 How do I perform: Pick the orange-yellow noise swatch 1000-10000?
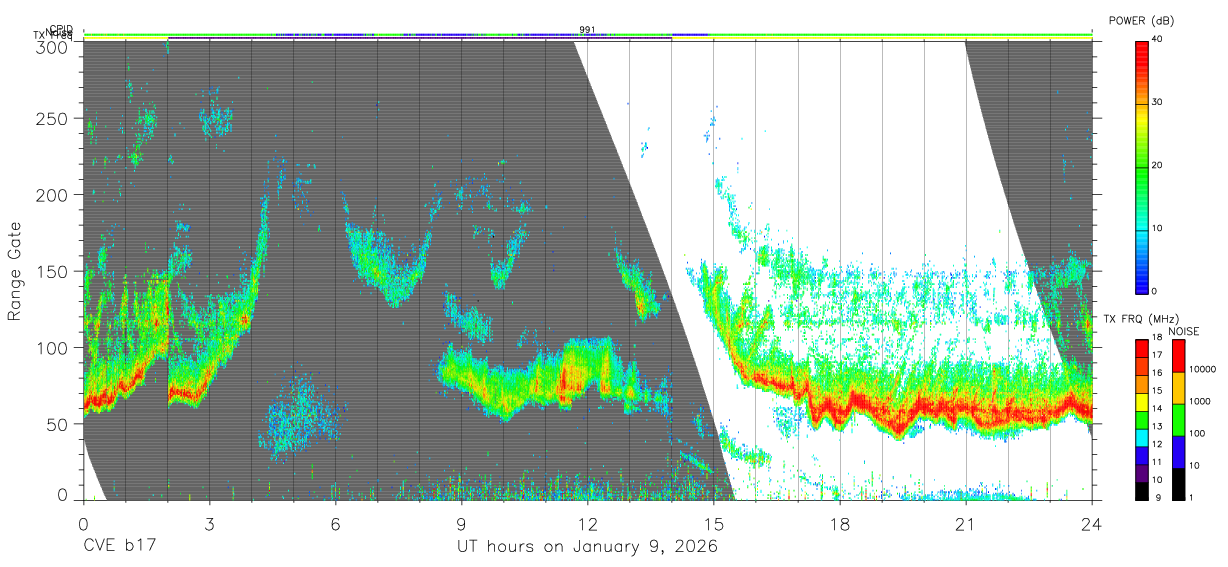[1179, 388]
